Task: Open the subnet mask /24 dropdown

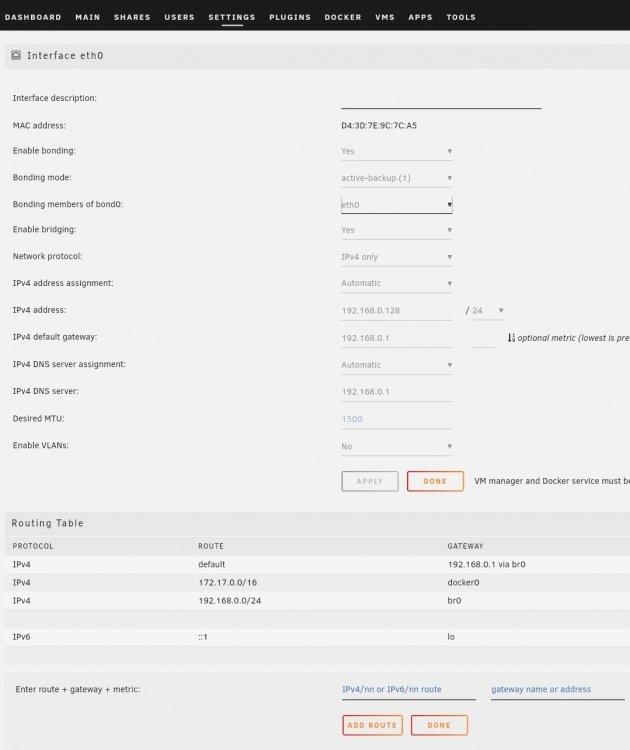Action: click(488, 310)
